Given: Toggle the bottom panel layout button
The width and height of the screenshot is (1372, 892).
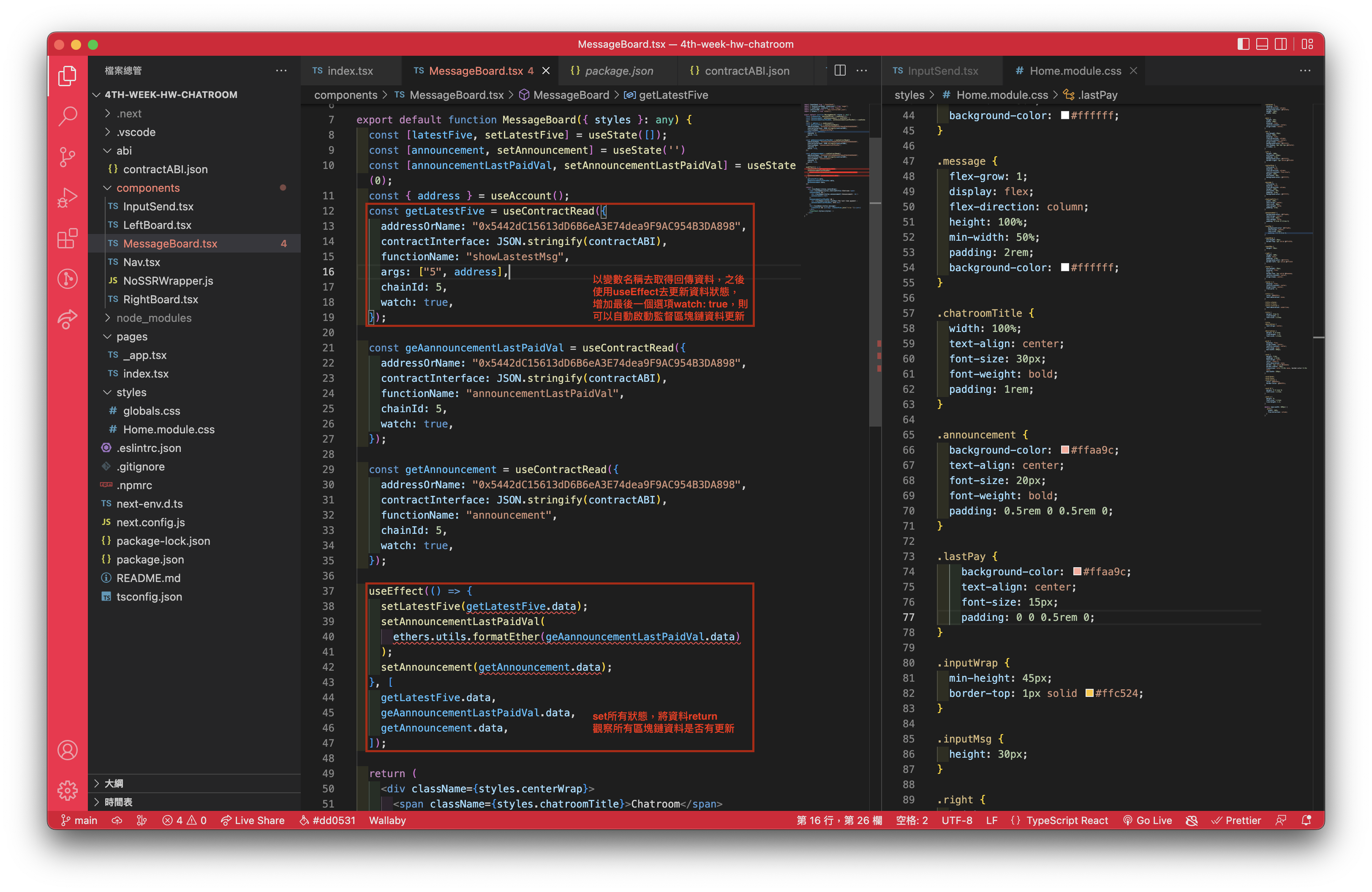Looking at the screenshot, I should (1262, 44).
